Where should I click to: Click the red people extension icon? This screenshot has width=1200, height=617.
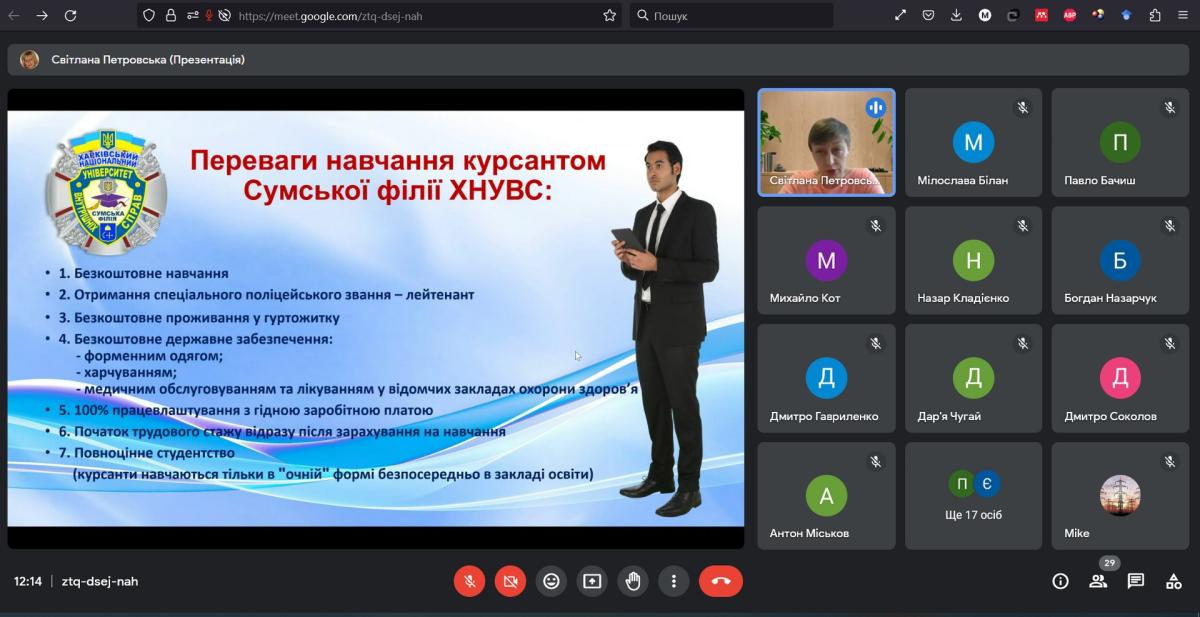[1041, 15]
